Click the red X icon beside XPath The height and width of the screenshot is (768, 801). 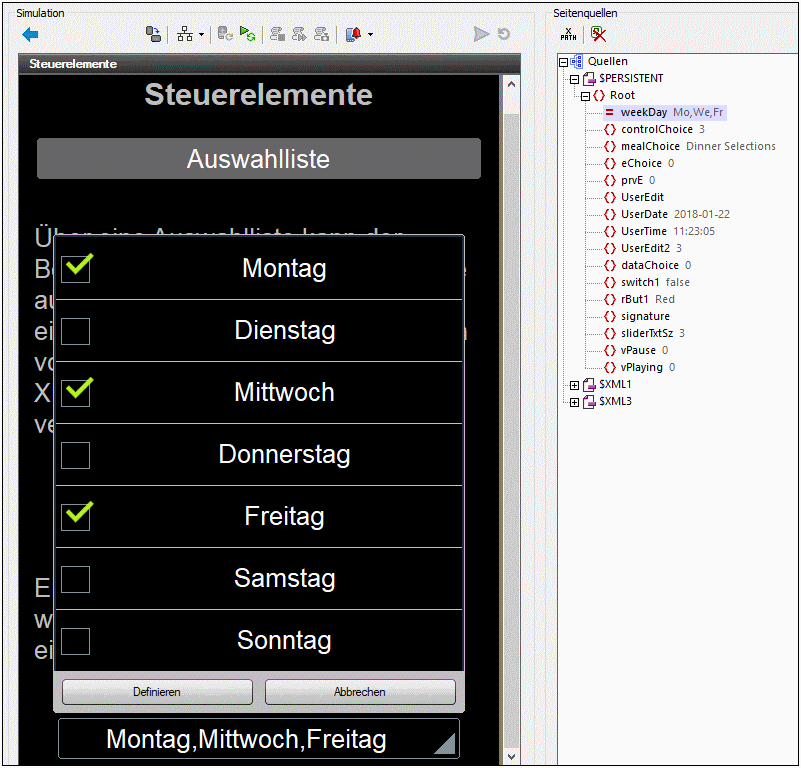point(598,34)
